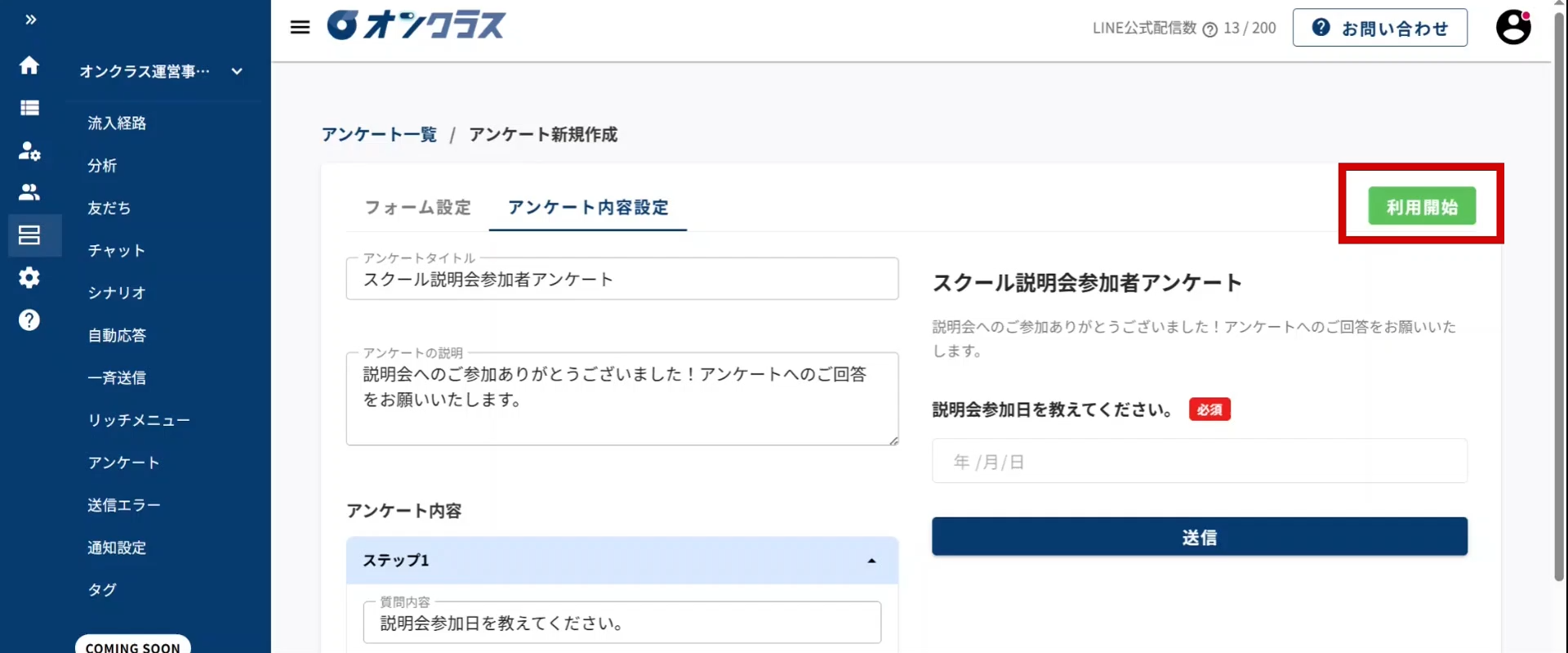Screen dimensions: 1568x653
Task: Open the user profile avatar
Action: point(1512,27)
